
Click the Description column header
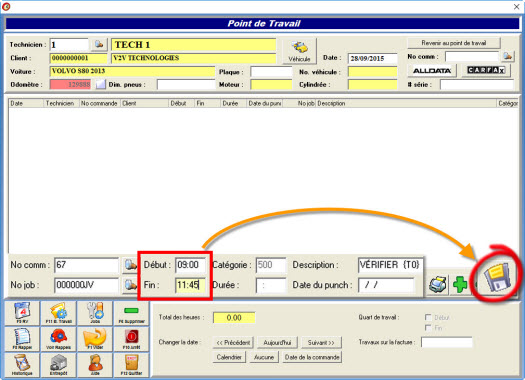[406, 103]
